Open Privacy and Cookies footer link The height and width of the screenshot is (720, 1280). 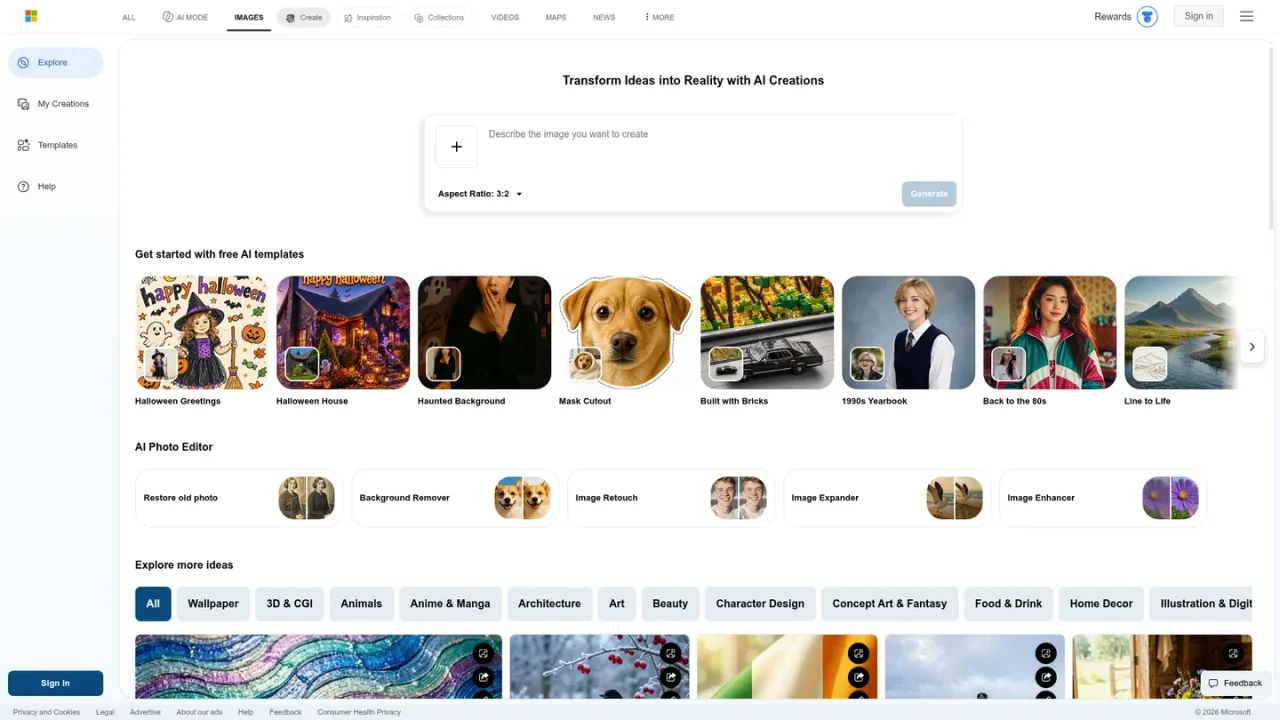(x=46, y=712)
